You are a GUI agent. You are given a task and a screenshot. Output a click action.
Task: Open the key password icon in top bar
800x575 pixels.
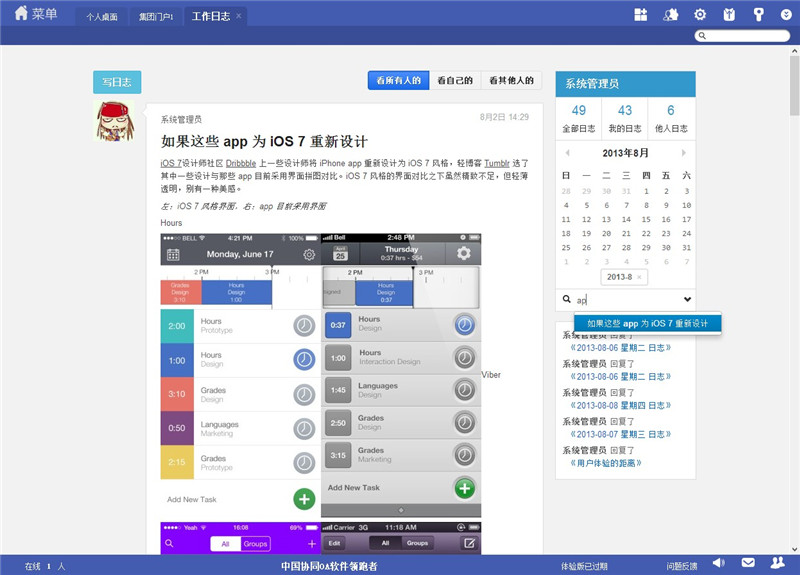coord(759,14)
